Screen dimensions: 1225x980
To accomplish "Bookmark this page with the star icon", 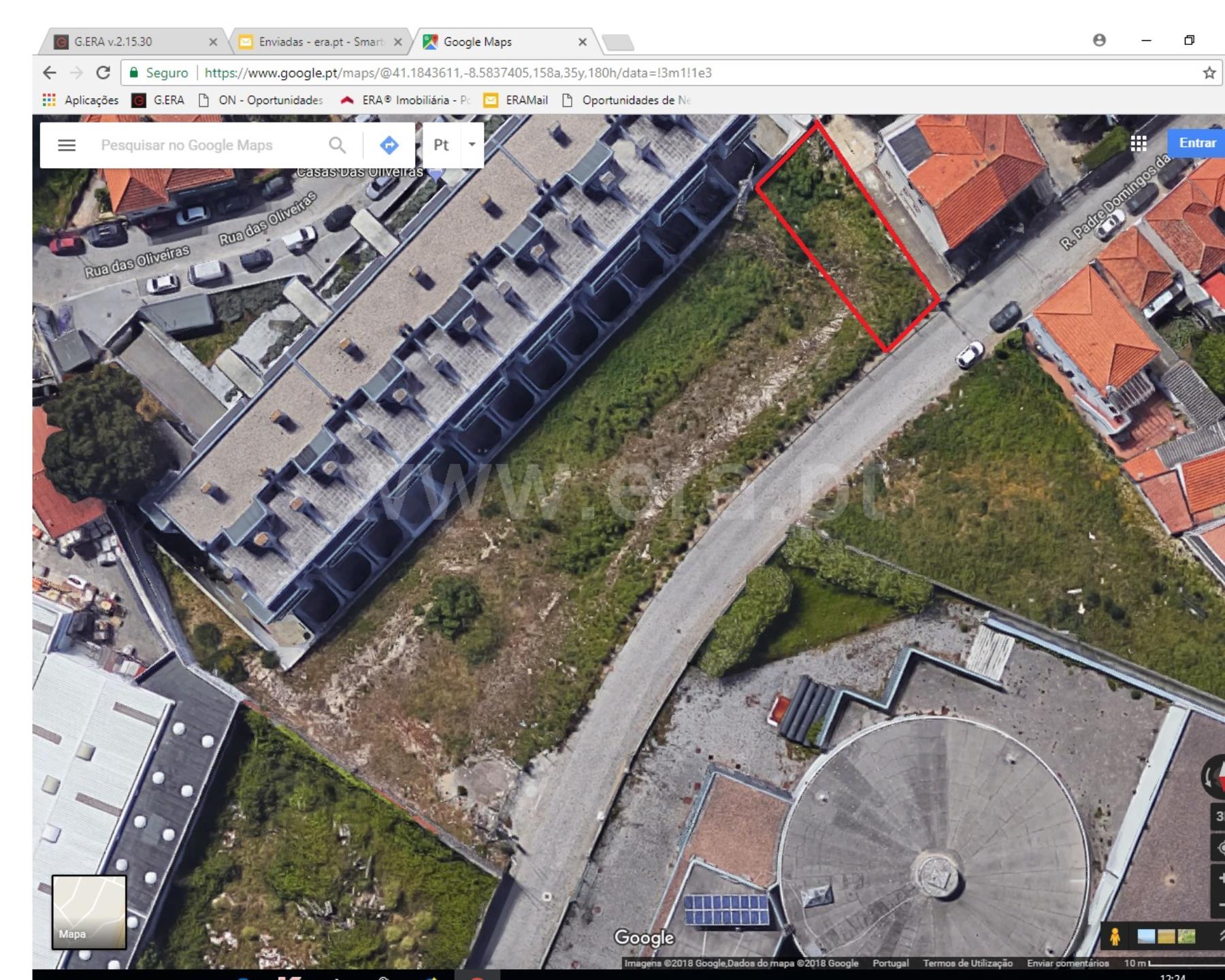I will [1209, 72].
